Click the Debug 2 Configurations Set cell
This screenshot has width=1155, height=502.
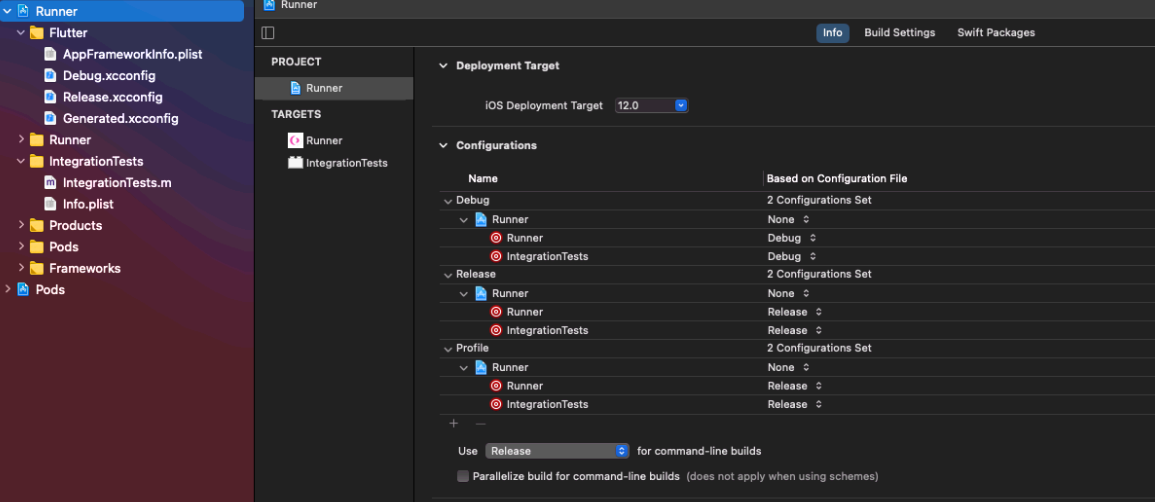tap(819, 200)
